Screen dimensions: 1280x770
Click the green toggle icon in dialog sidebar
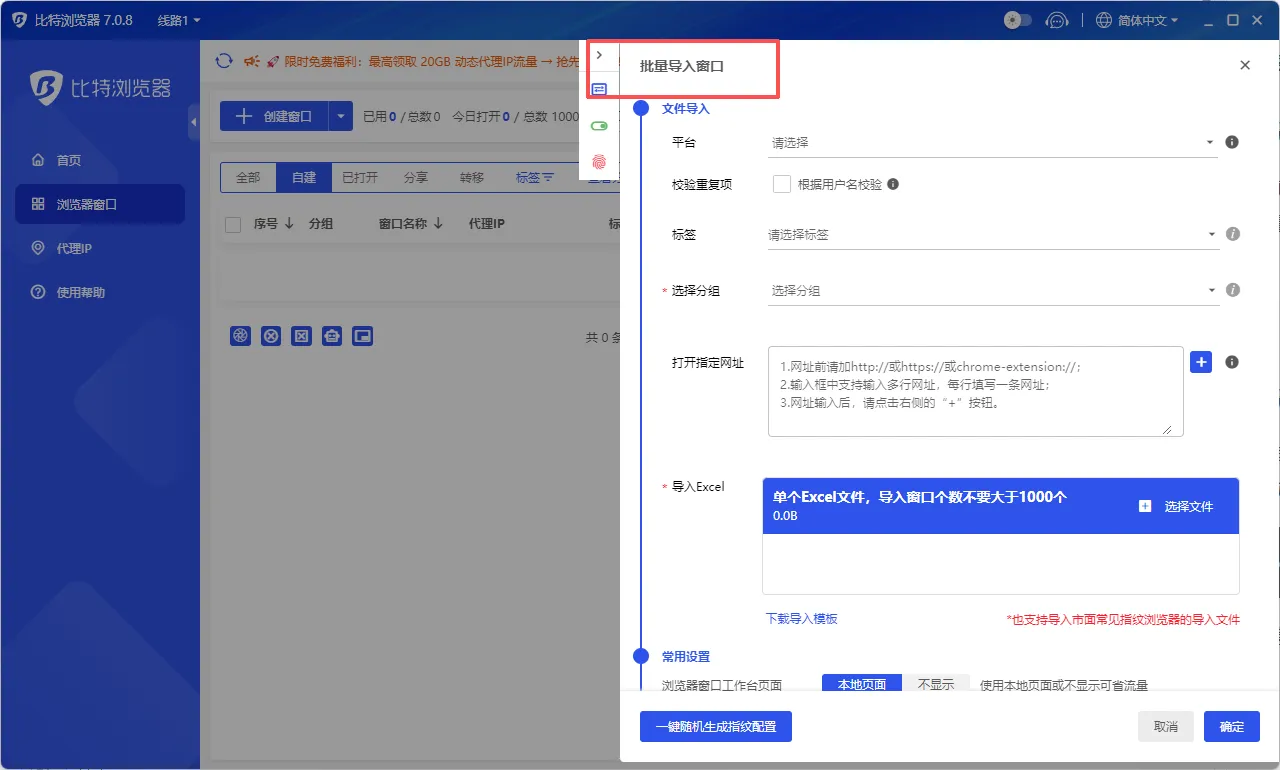[x=599, y=125]
